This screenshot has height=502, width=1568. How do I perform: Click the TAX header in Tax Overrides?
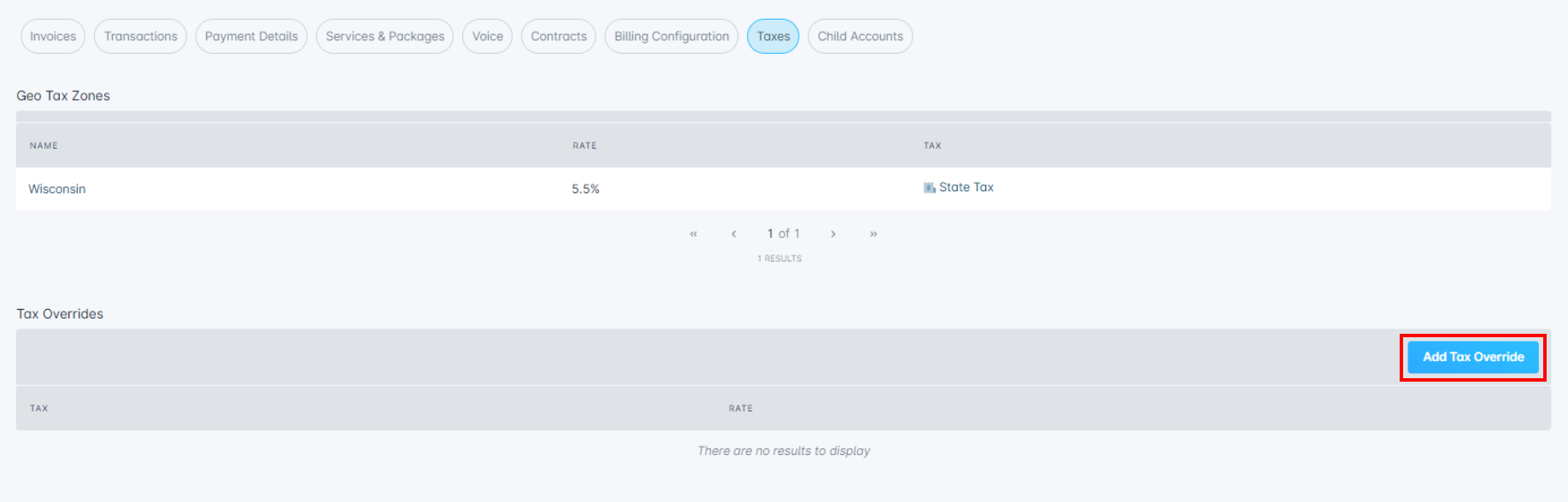[x=39, y=409]
